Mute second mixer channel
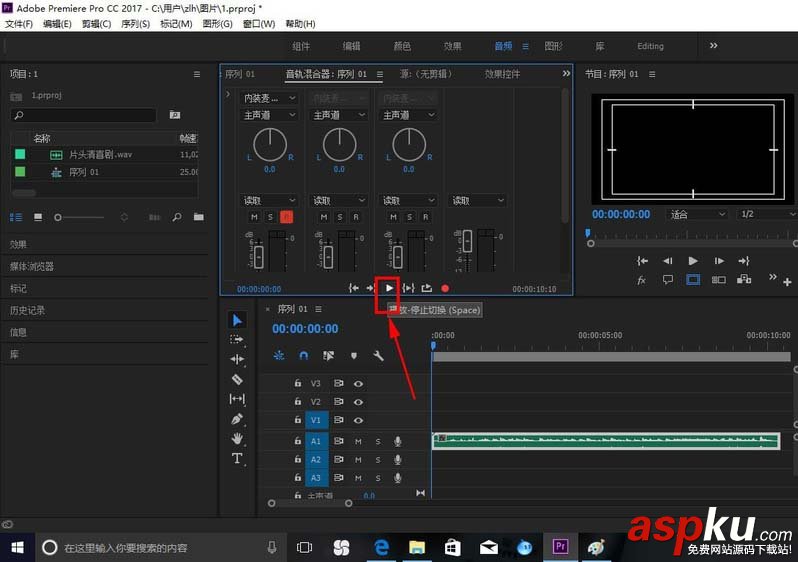 tap(324, 217)
